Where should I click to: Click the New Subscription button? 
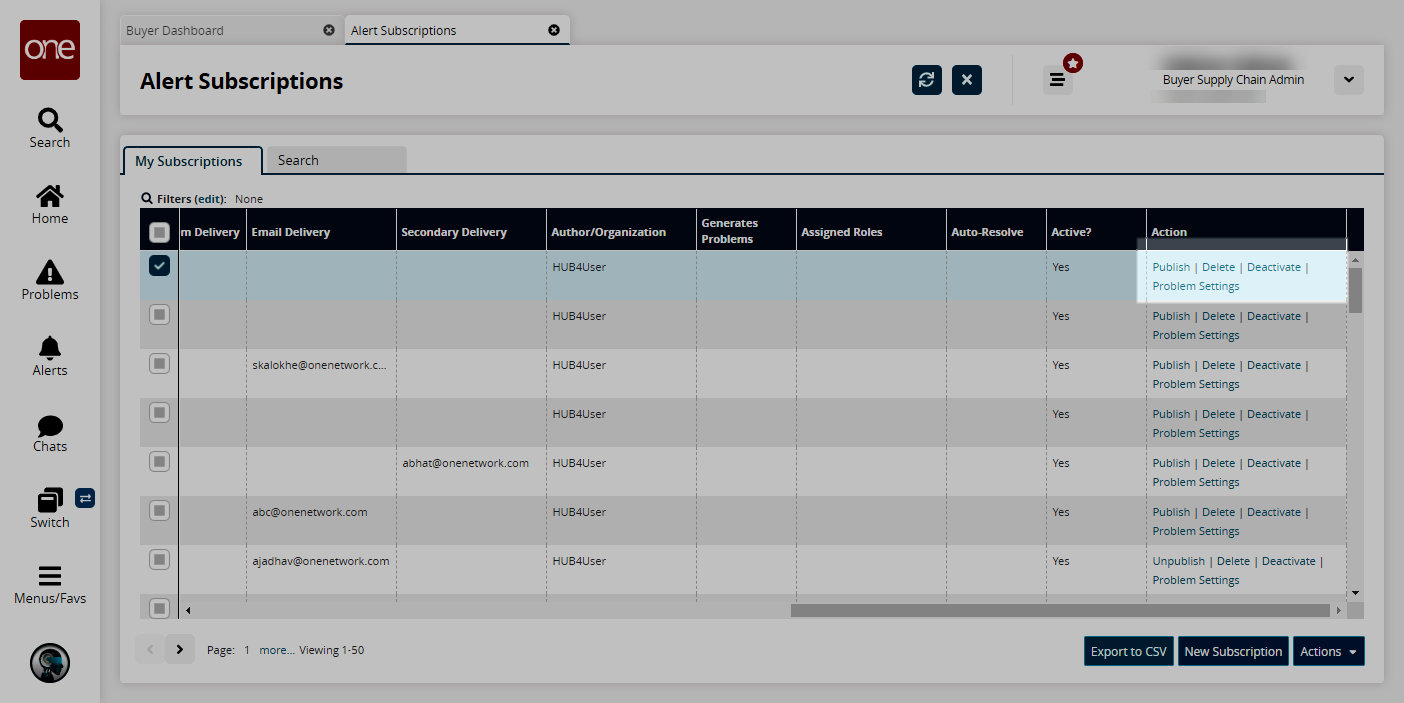pyautogui.click(x=1233, y=651)
